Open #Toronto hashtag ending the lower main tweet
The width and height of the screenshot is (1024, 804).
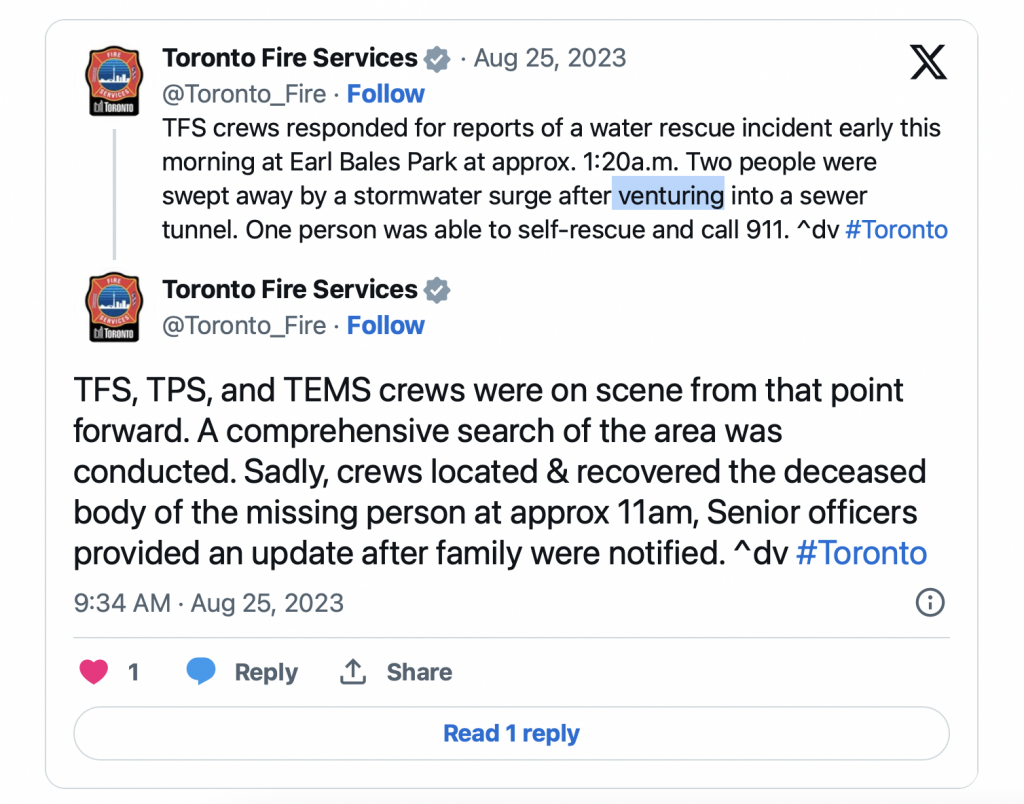[861, 553]
